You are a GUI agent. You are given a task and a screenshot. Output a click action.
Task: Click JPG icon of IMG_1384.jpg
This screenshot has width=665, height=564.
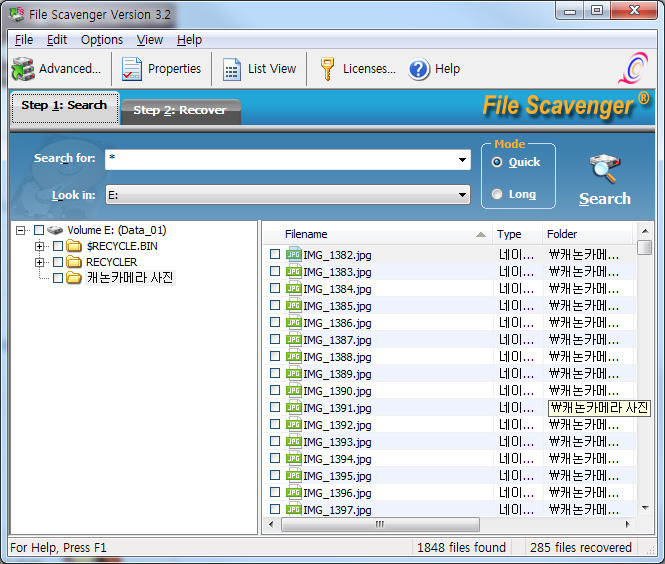(293, 288)
